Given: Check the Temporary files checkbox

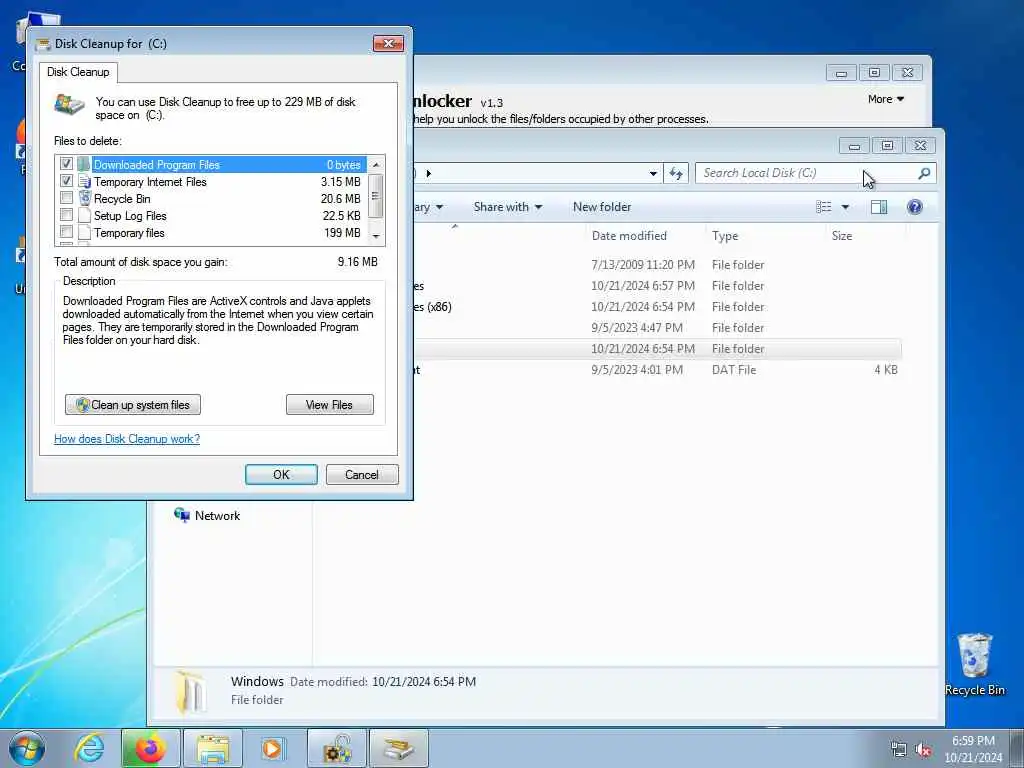Looking at the screenshot, I should 66,232.
